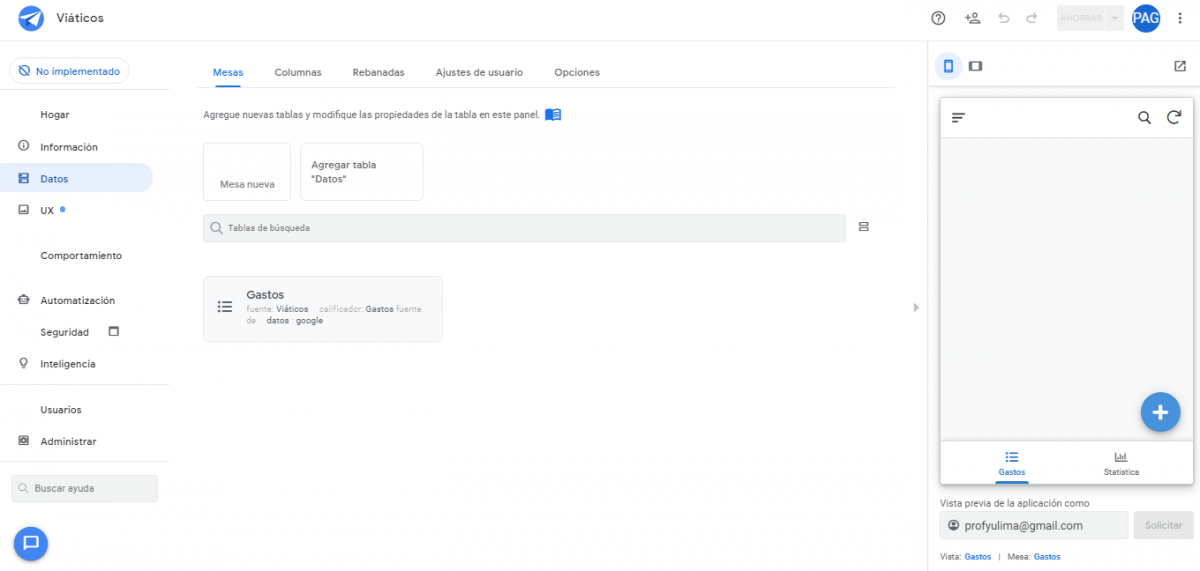Screen dimensions: 1200x571
Task: Expand the AHORRAR save dropdown arrow
Action: point(1114,18)
